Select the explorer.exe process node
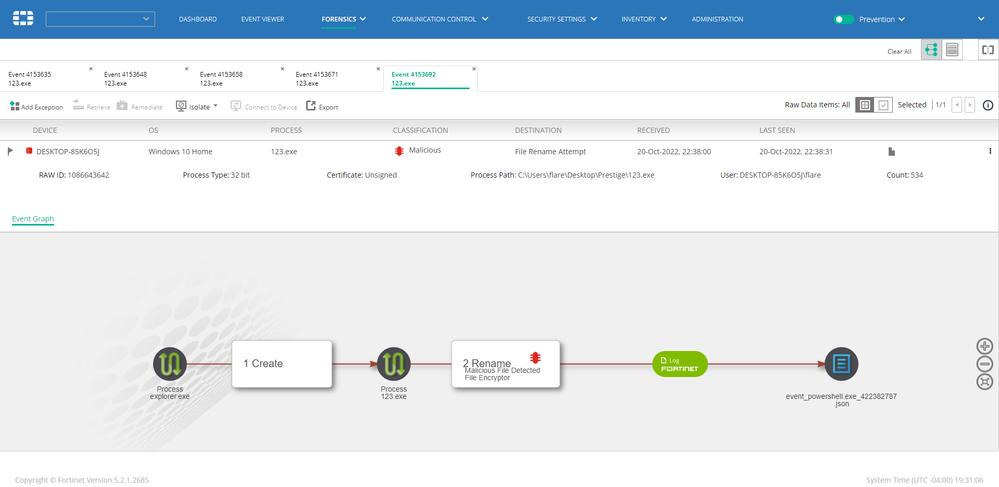 click(x=169, y=364)
